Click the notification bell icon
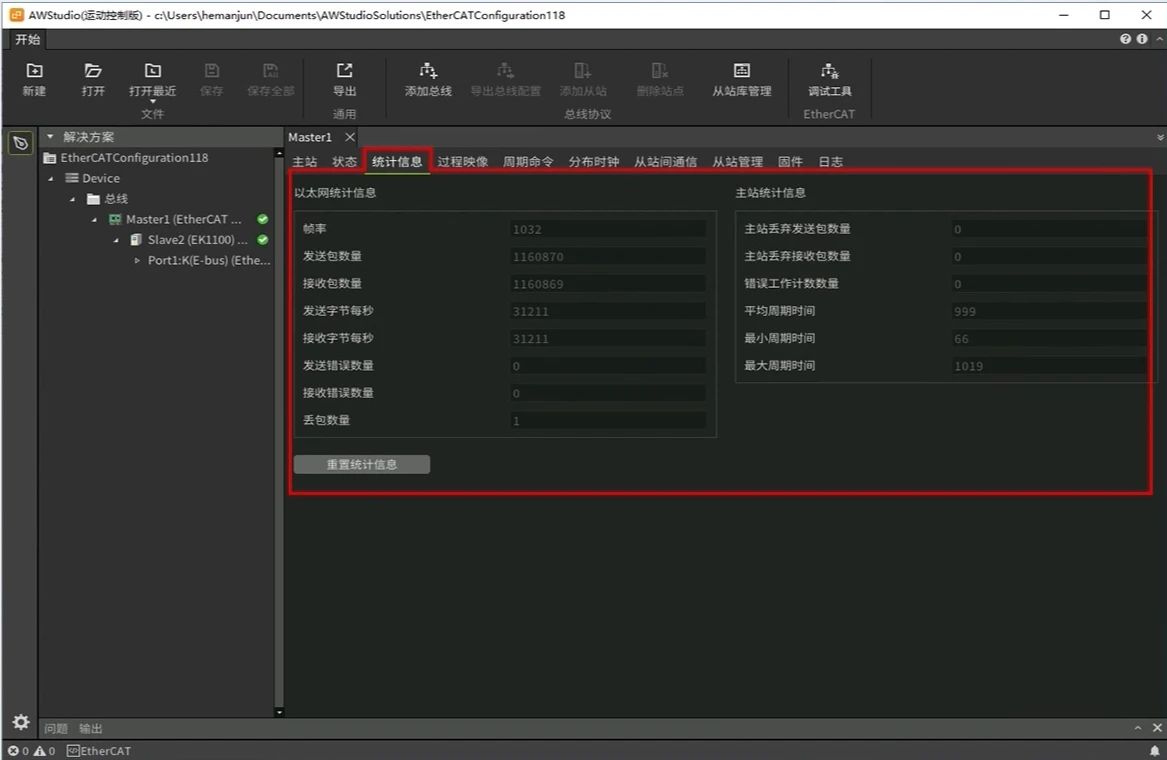 pyautogui.click(x=1154, y=751)
